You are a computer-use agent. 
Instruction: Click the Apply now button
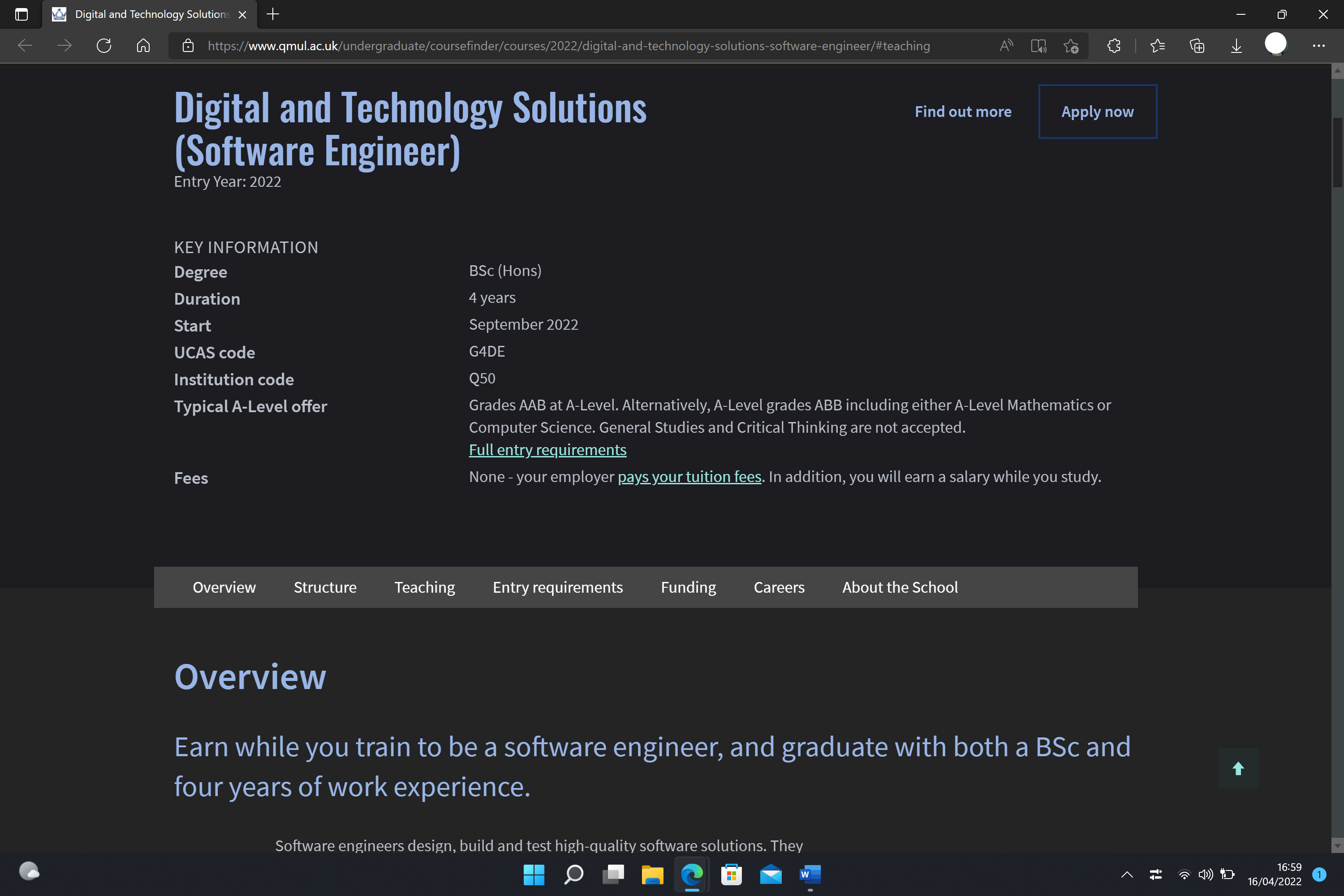tap(1097, 112)
